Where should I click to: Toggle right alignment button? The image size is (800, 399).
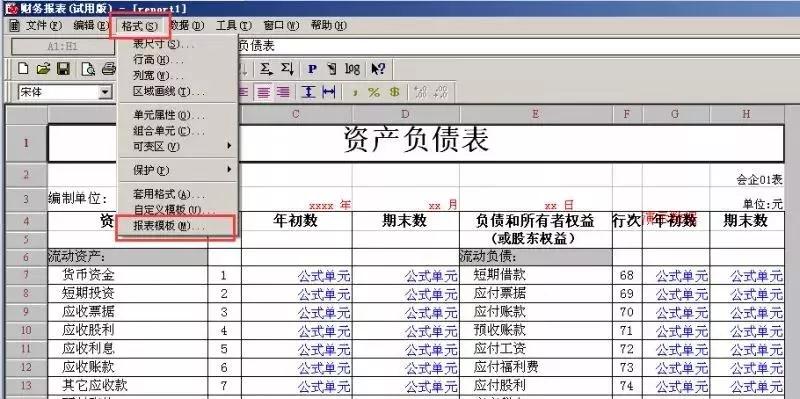283,92
